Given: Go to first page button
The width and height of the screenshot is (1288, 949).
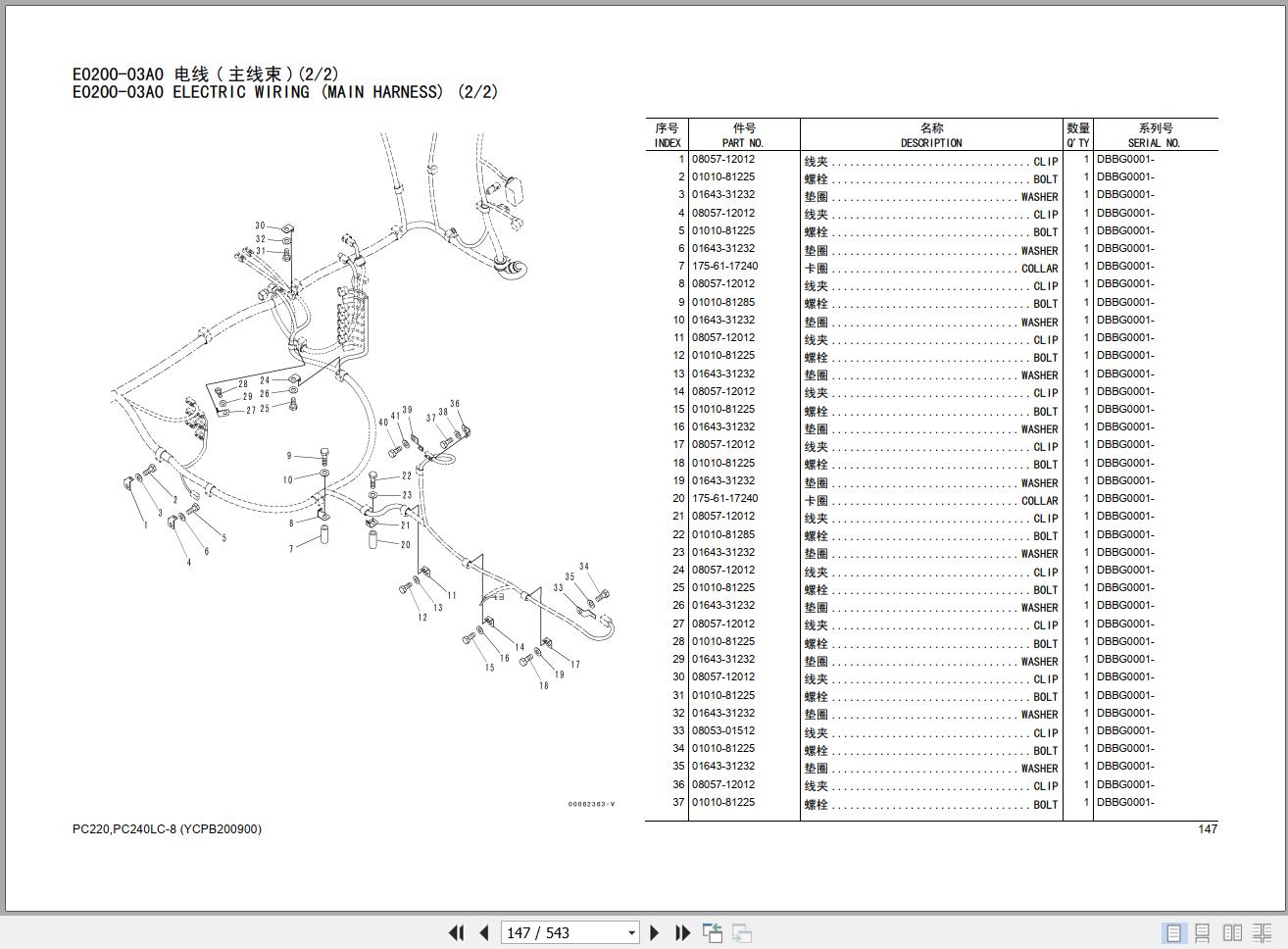Looking at the screenshot, I should (x=456, y=932).
